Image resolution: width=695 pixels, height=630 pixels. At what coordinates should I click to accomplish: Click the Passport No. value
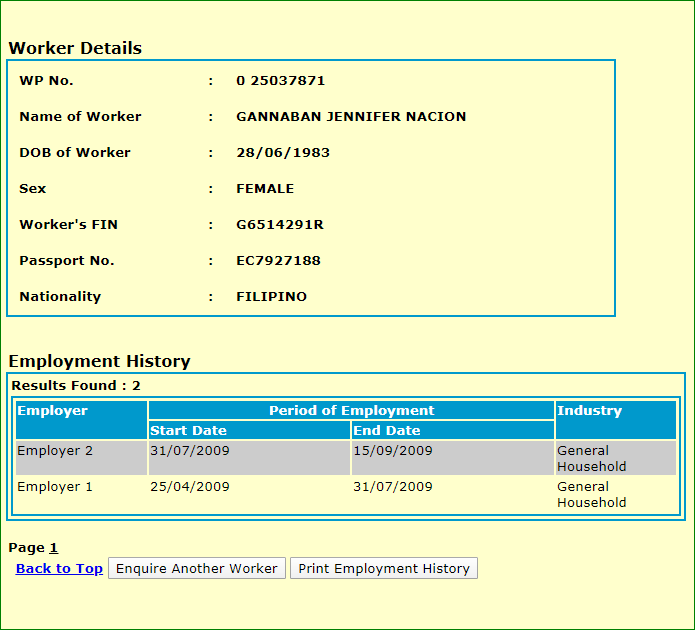pyautogui.click(x=278, y=261)
